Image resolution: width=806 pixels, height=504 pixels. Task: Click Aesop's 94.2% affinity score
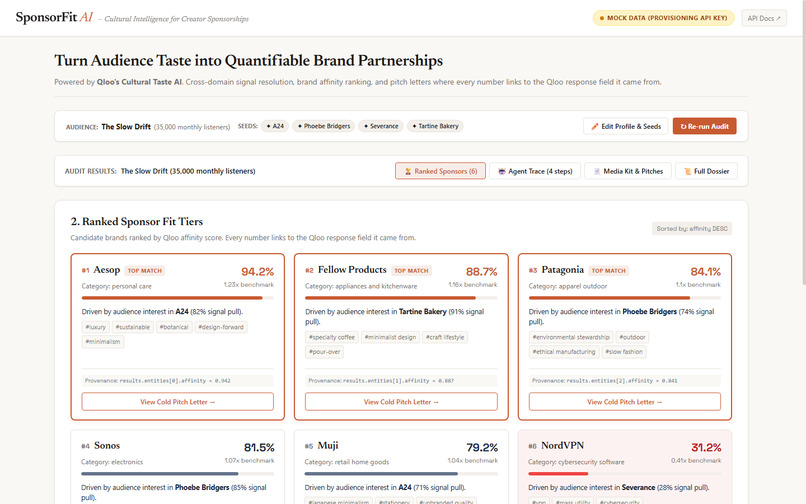258,272
